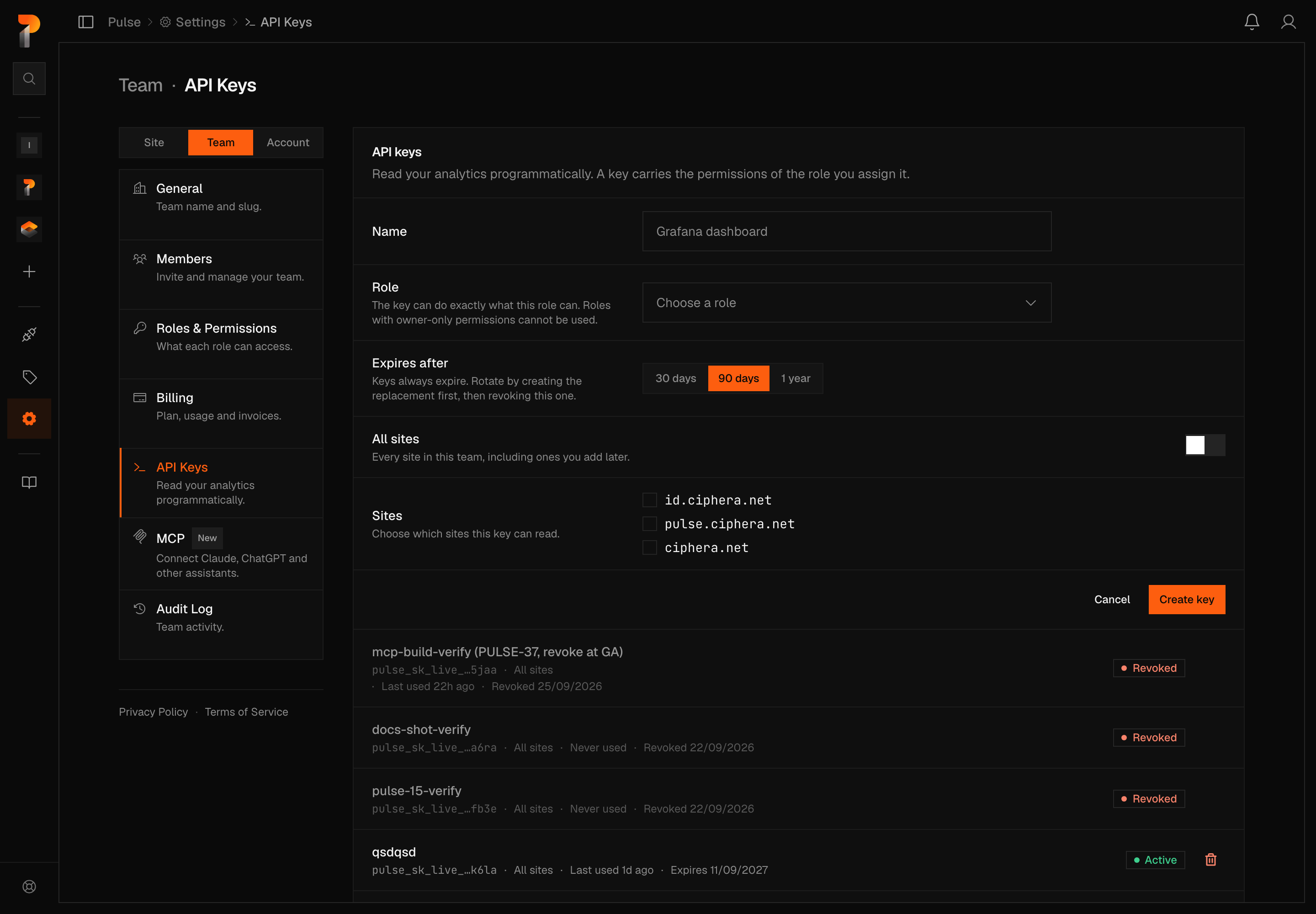The width and height of the screenshot is (1316, 914).
Task: Click Settings in the breadcrumb
Action: tap(192, 22)
